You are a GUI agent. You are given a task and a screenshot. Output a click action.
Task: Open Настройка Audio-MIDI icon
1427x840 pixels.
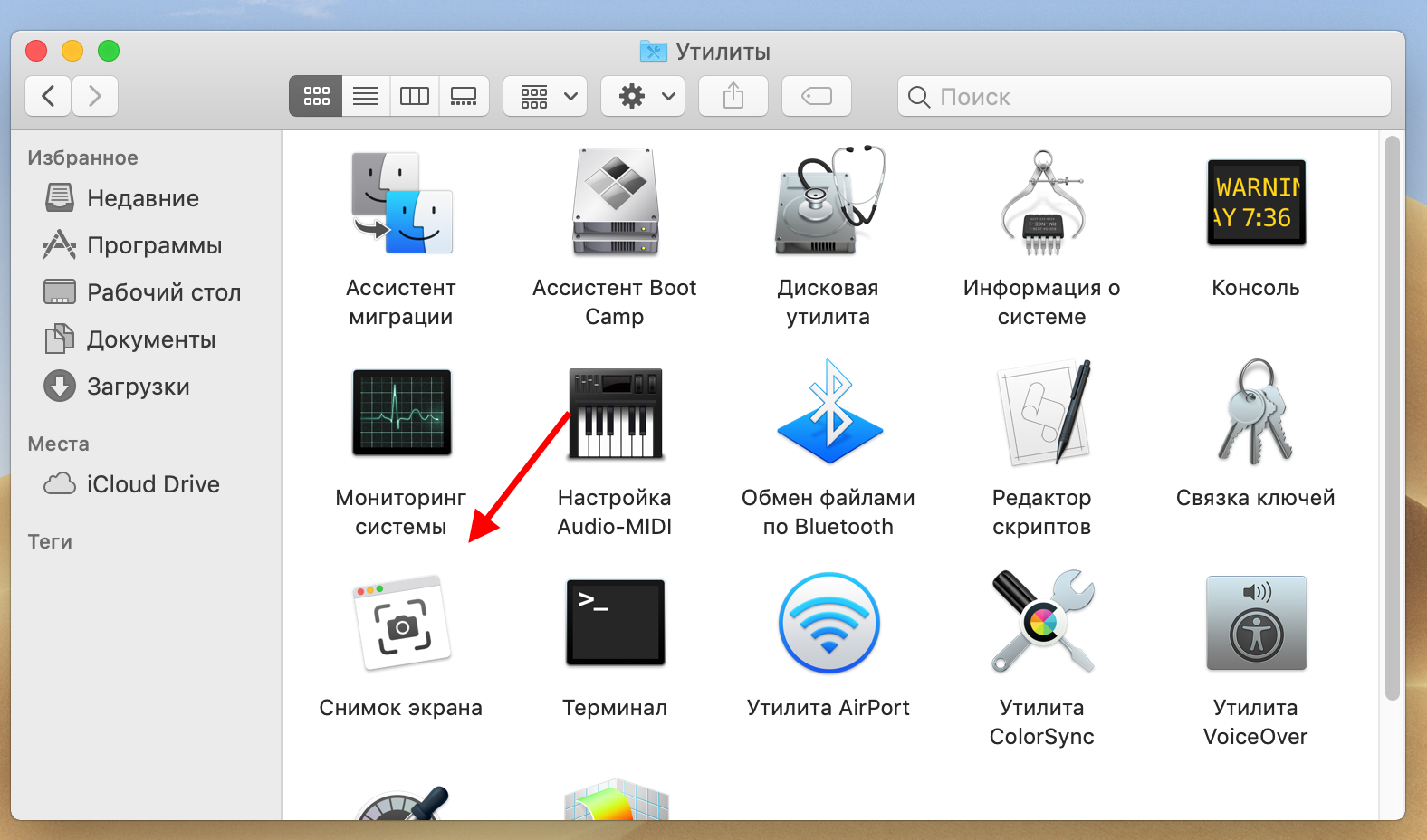[615, 414]
